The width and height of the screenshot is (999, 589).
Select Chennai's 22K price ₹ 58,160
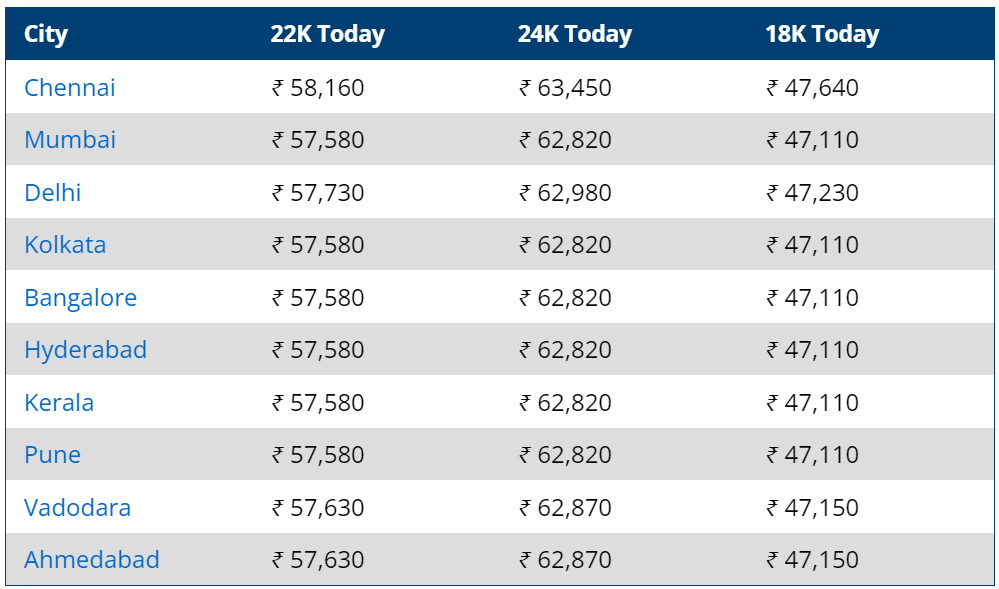point(318,87)
